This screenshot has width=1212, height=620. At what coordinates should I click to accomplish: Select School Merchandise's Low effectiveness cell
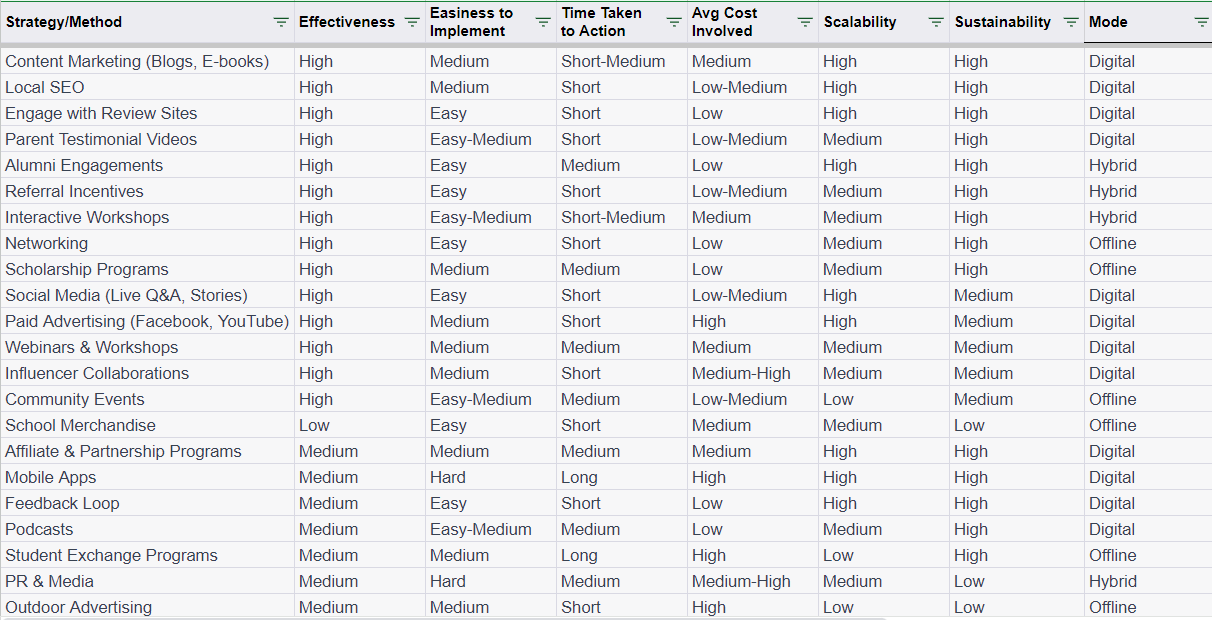point(314,425)
